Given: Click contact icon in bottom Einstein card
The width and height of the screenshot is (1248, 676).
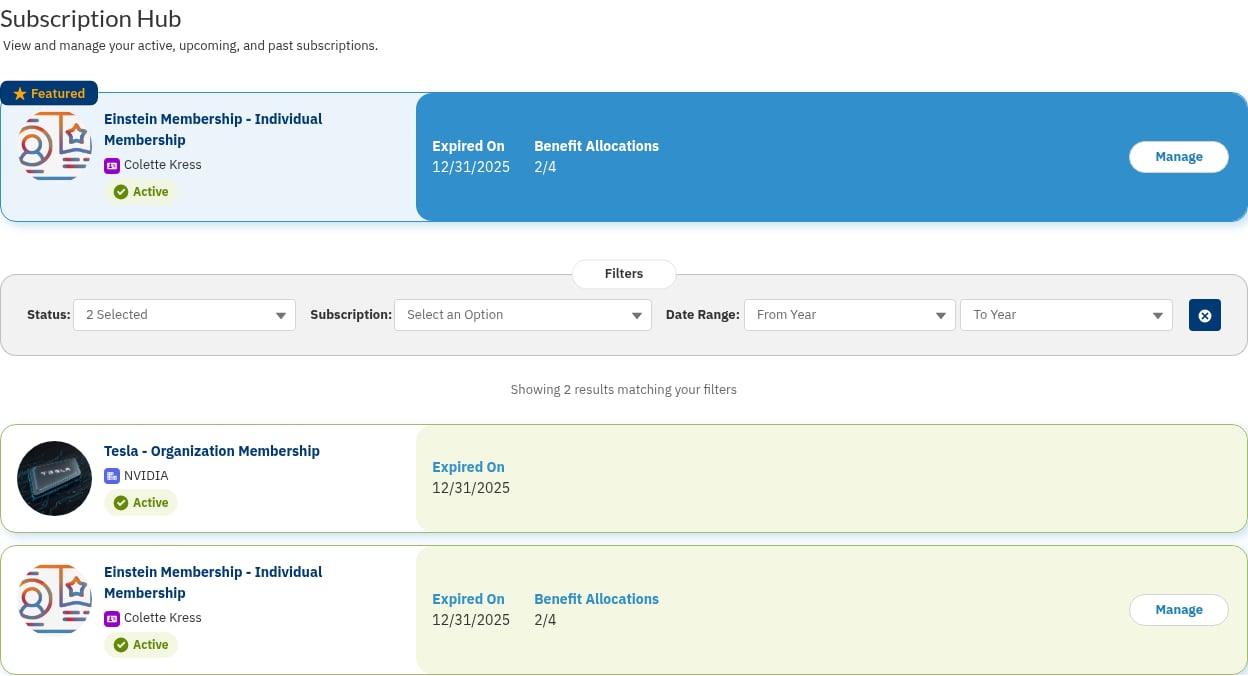Looking at the screenshot, I should pos(112,618).
